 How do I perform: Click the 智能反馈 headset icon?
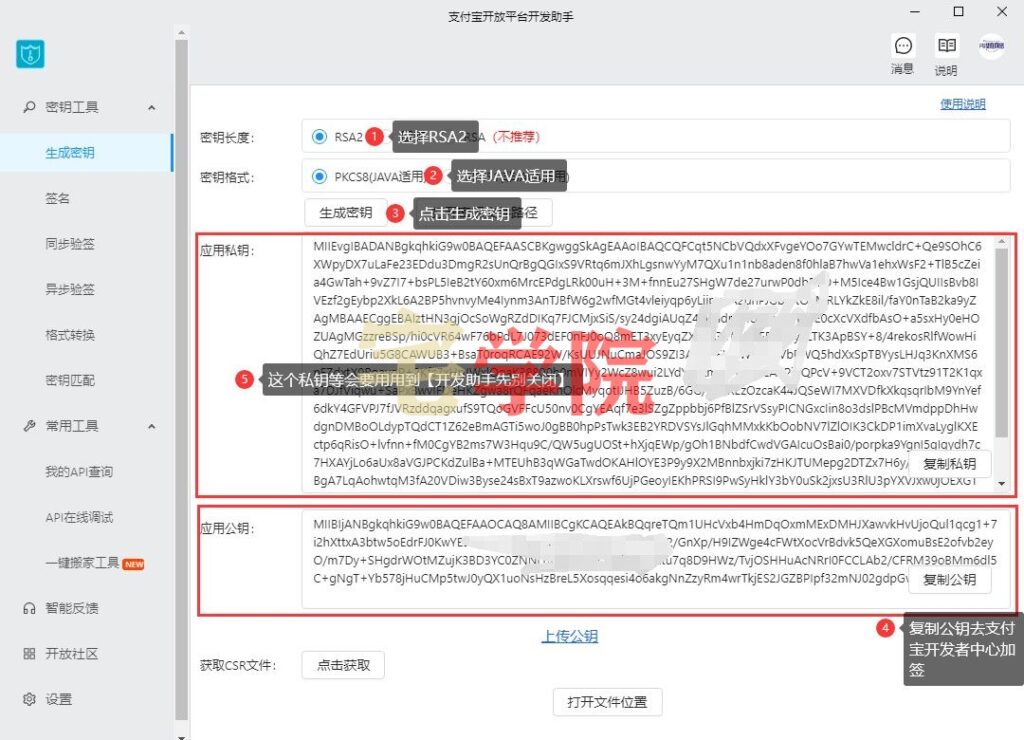point(29,608)
